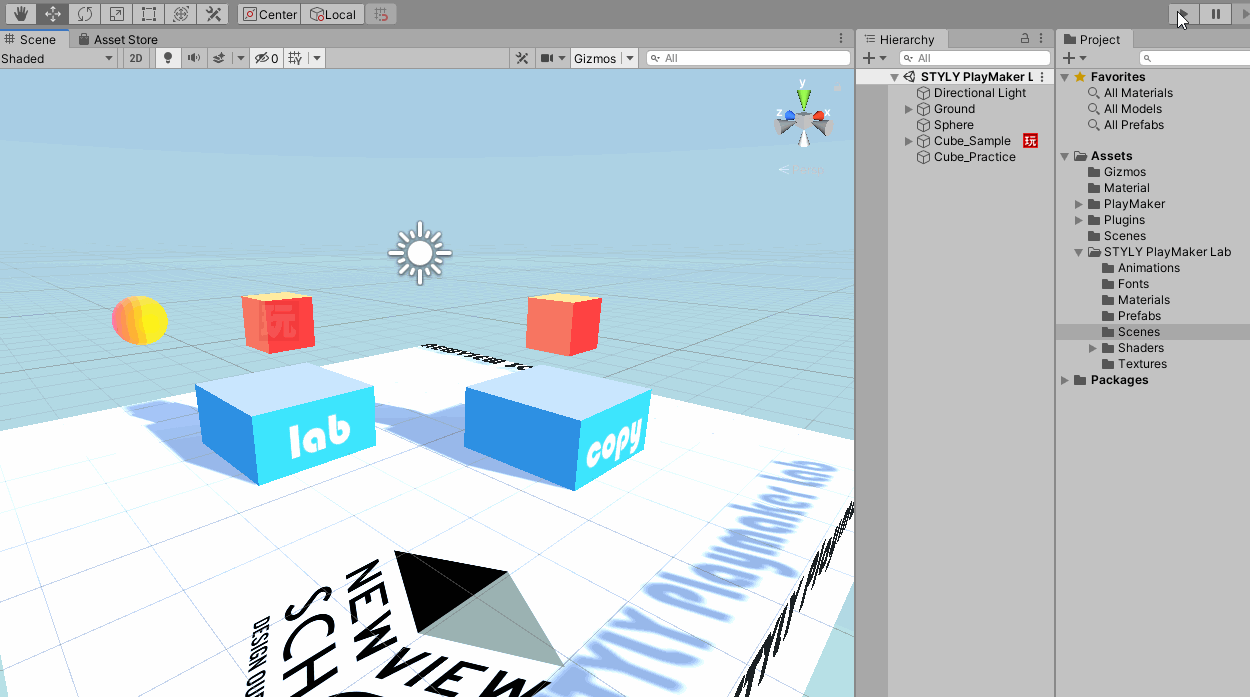Open STYLY PlayMaker scene row options menu
The image size is (1250, 697).
1043,77
